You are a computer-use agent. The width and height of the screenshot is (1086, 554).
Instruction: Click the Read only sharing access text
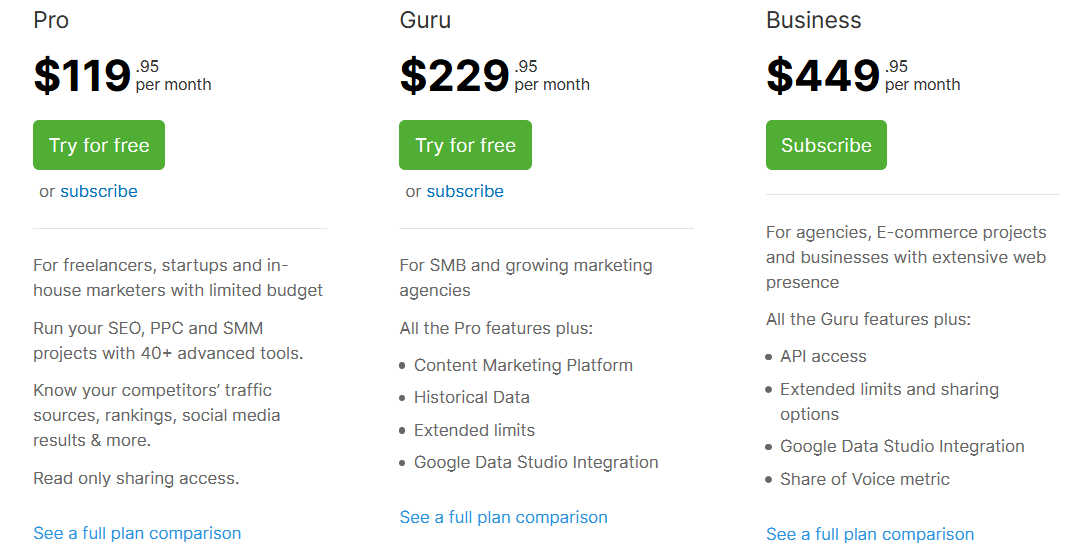point(136,478)
